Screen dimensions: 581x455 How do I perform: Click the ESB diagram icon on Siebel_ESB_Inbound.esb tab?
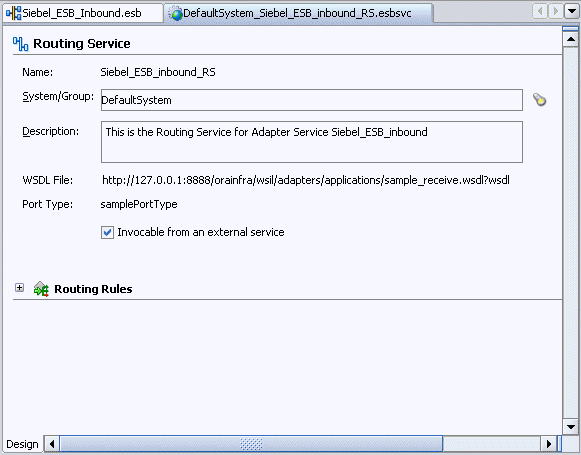pyautogui.click(x=13, y=13)
